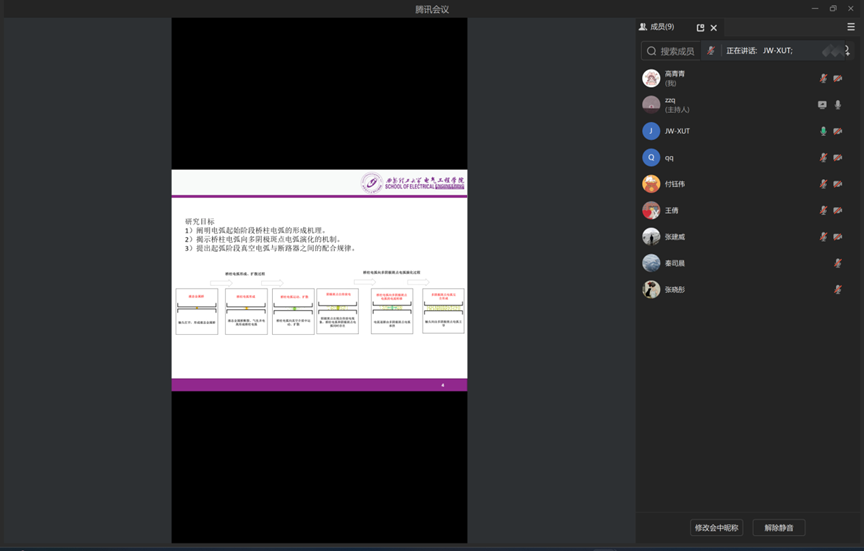864x551 pixels.
Task: Click the screen-share icon beside zzq
Action: click(823, 105)
